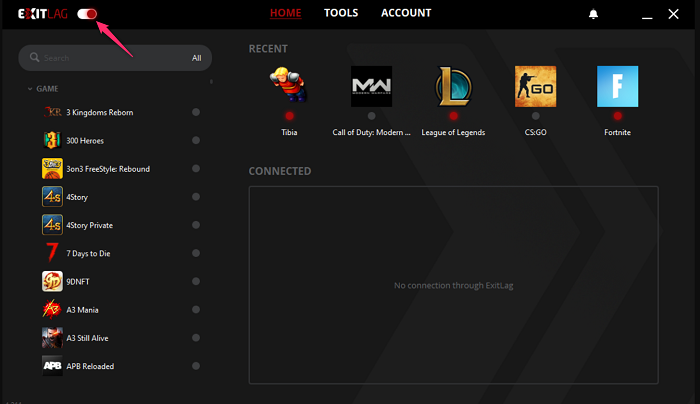Viewport: 700px width, 404px height.
Task: Open League of Legends recent icon
Action: (x=453, y=87)
